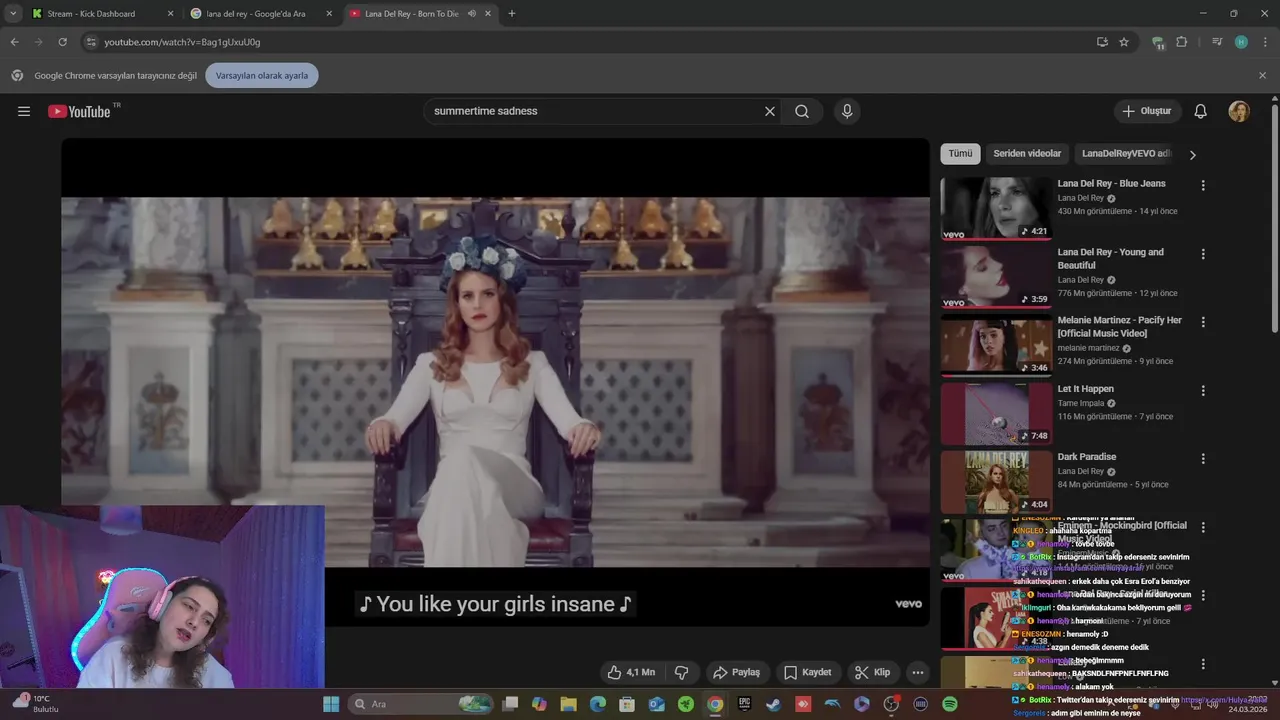The image size is (1280, 720).
Task: Open options for Young and Beautiful video
Action: [x=1203, y=254]
